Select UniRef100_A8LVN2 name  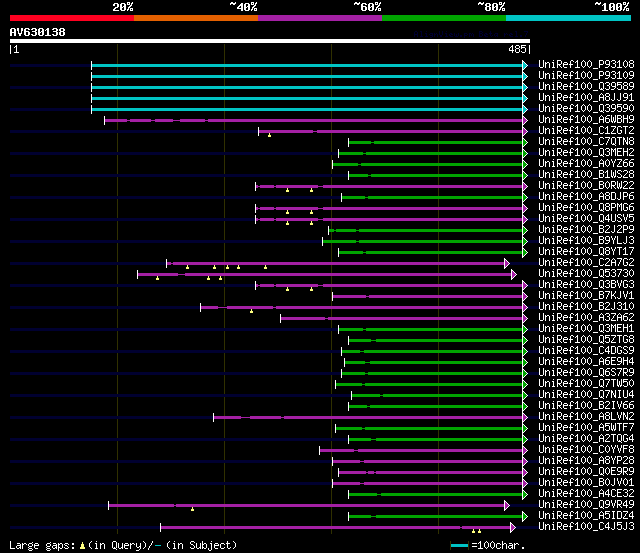pyautogui.click(x=586, y=417)
